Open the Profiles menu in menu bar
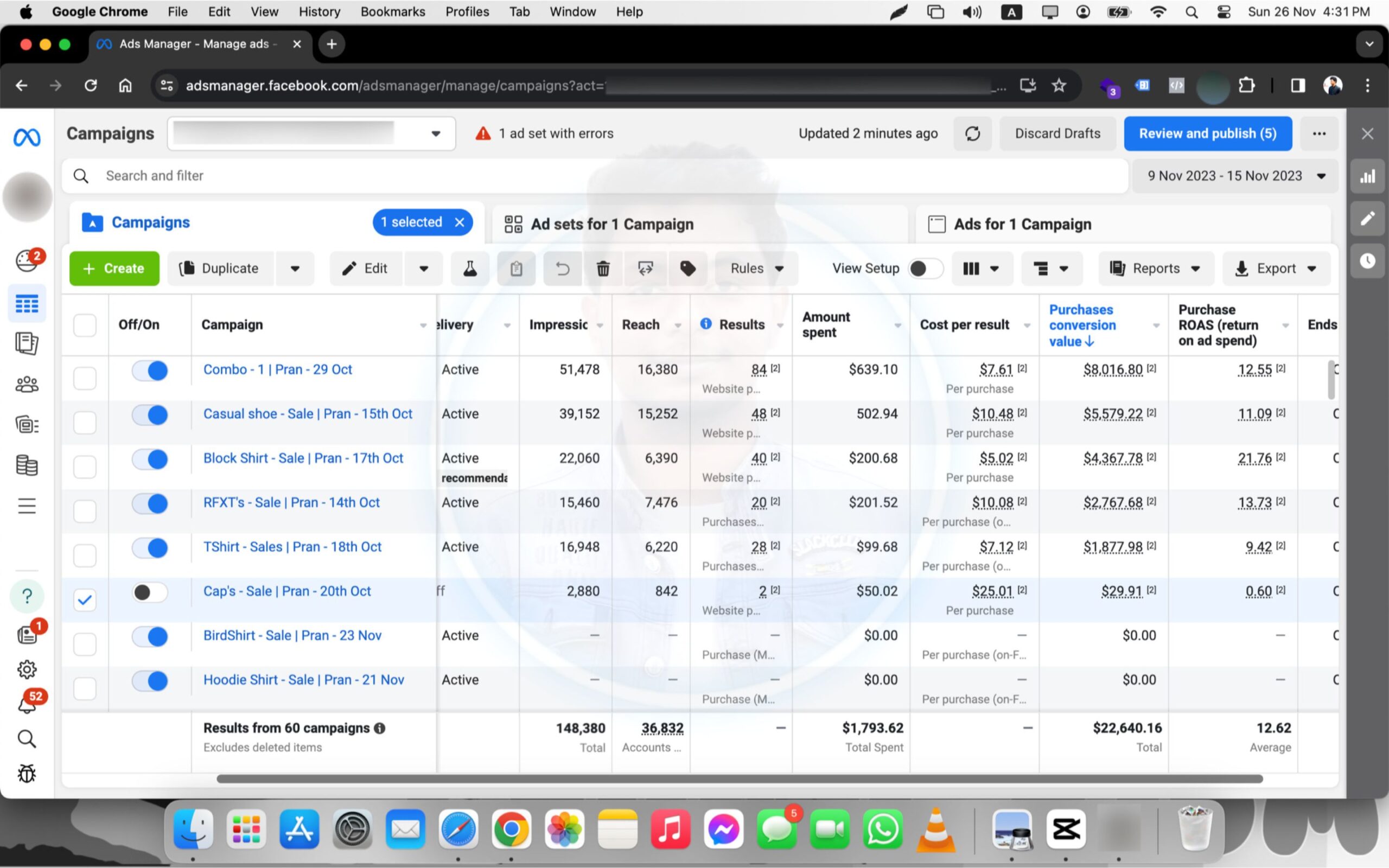1389x868 pixels. 467,12
